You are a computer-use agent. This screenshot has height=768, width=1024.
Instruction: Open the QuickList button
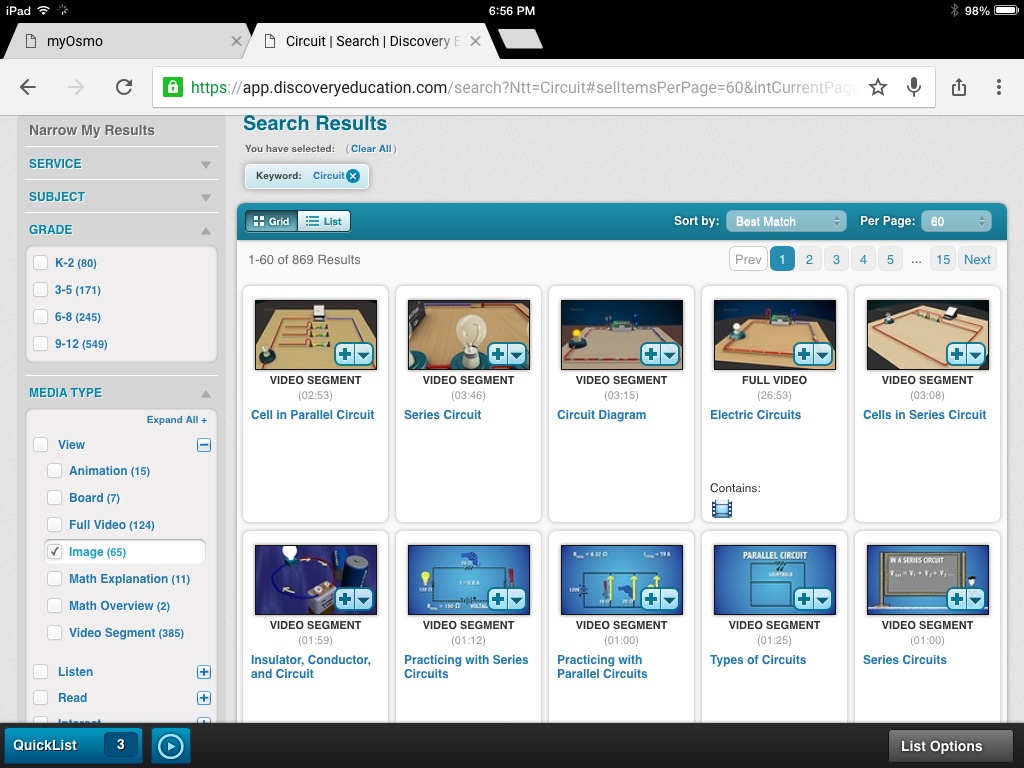(x=73, y=745)
